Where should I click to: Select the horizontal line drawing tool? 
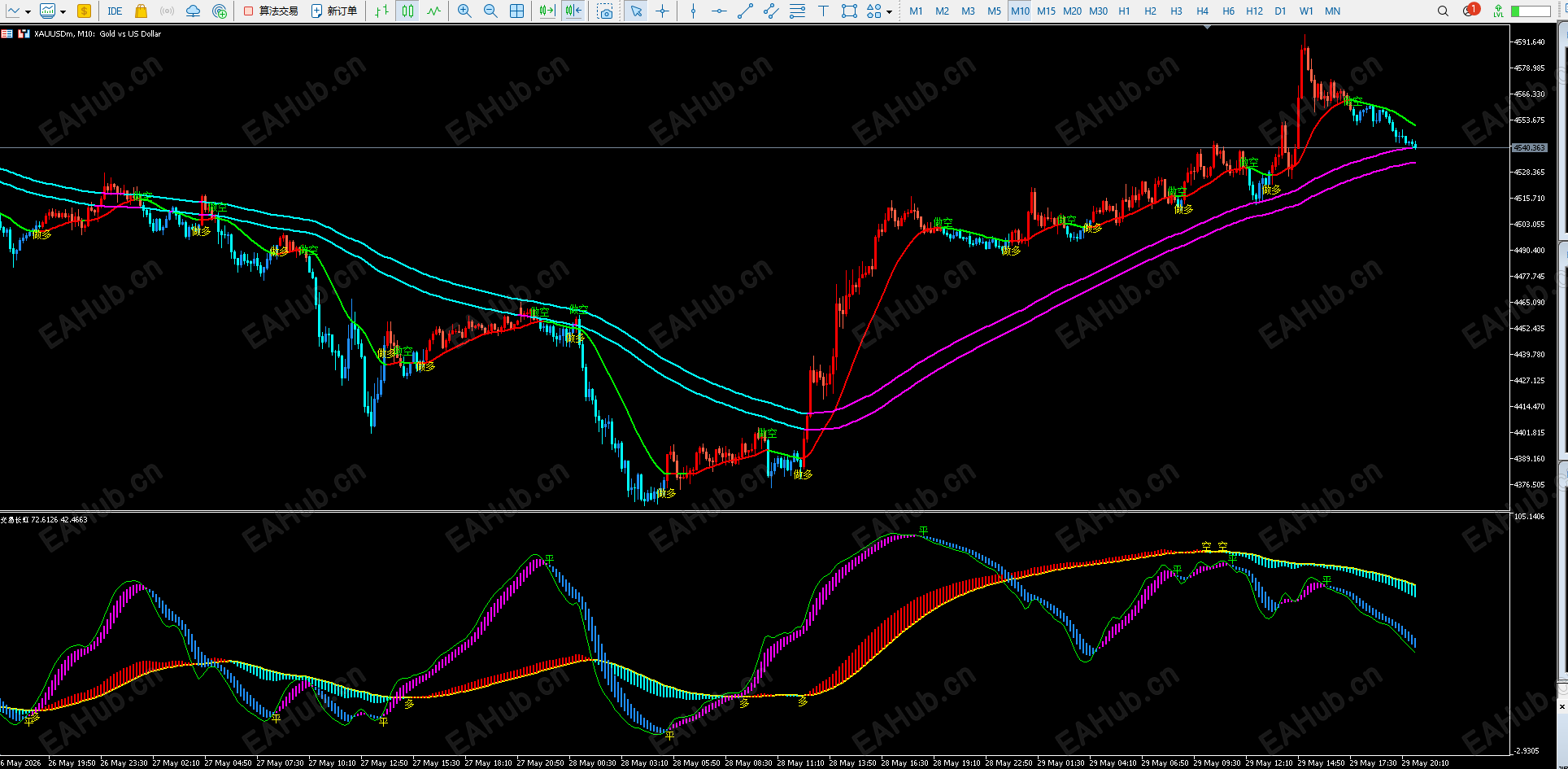[719, 11]
